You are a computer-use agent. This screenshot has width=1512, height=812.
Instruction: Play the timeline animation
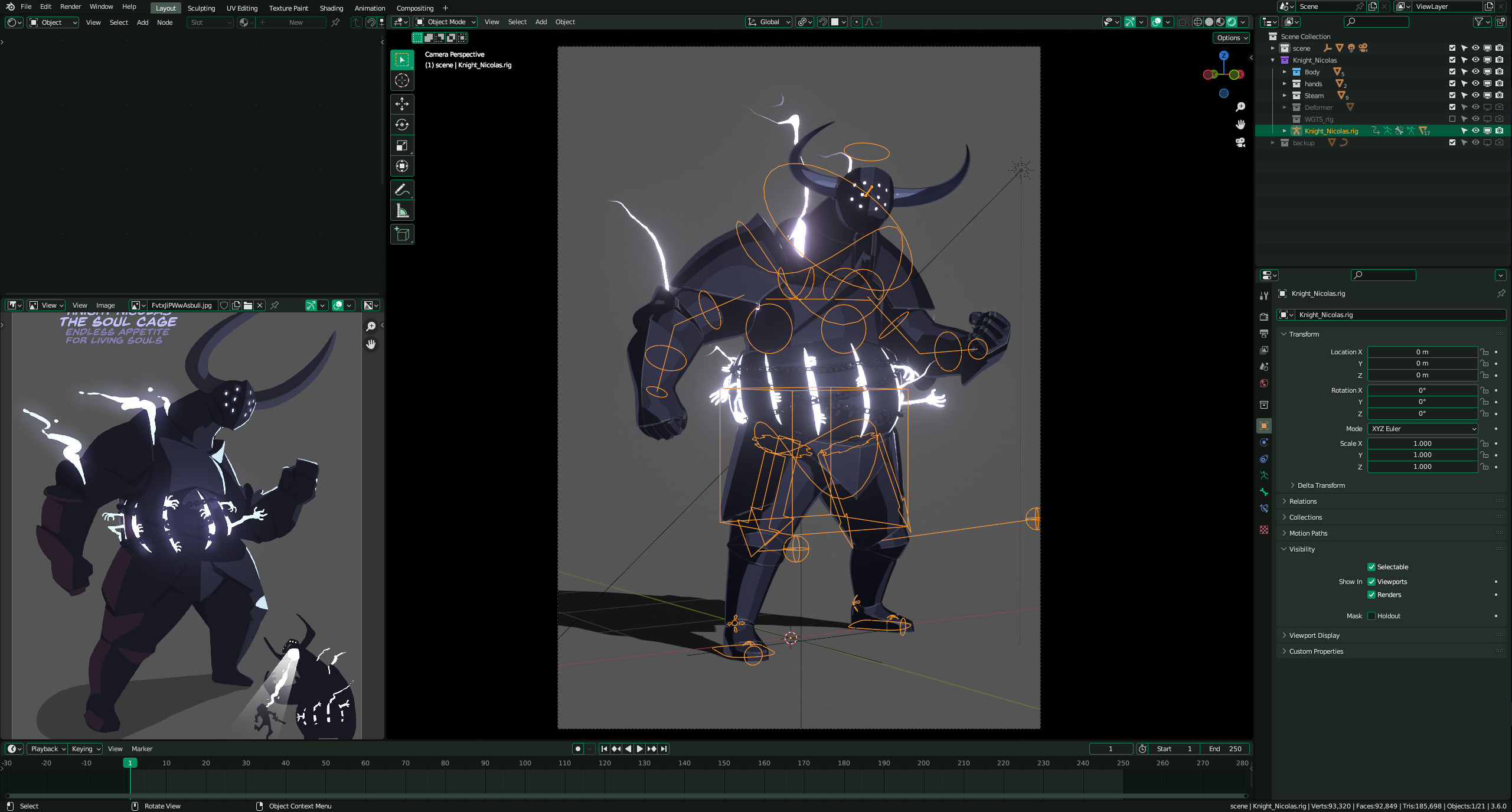click(640, 749)
